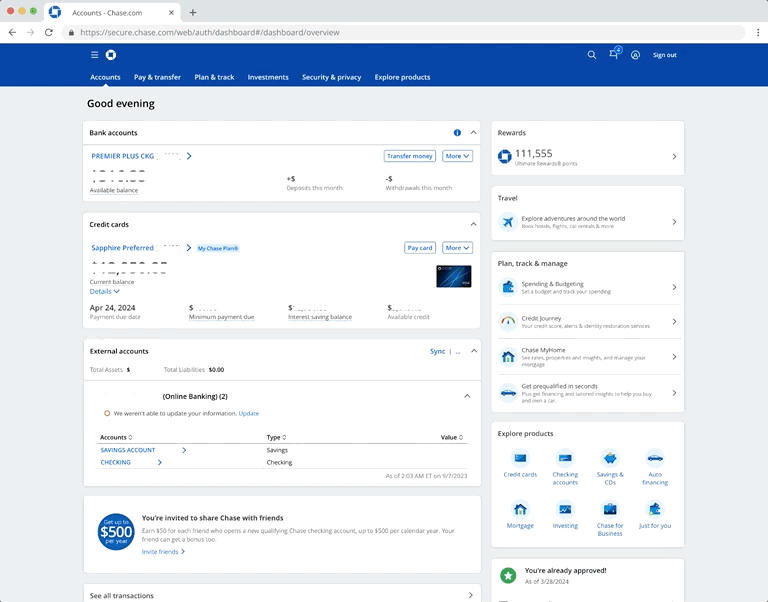Image resolution: width=768 pixels, height=602 pixels.
Task: Open See all transactions row
Action: [282, 595]
